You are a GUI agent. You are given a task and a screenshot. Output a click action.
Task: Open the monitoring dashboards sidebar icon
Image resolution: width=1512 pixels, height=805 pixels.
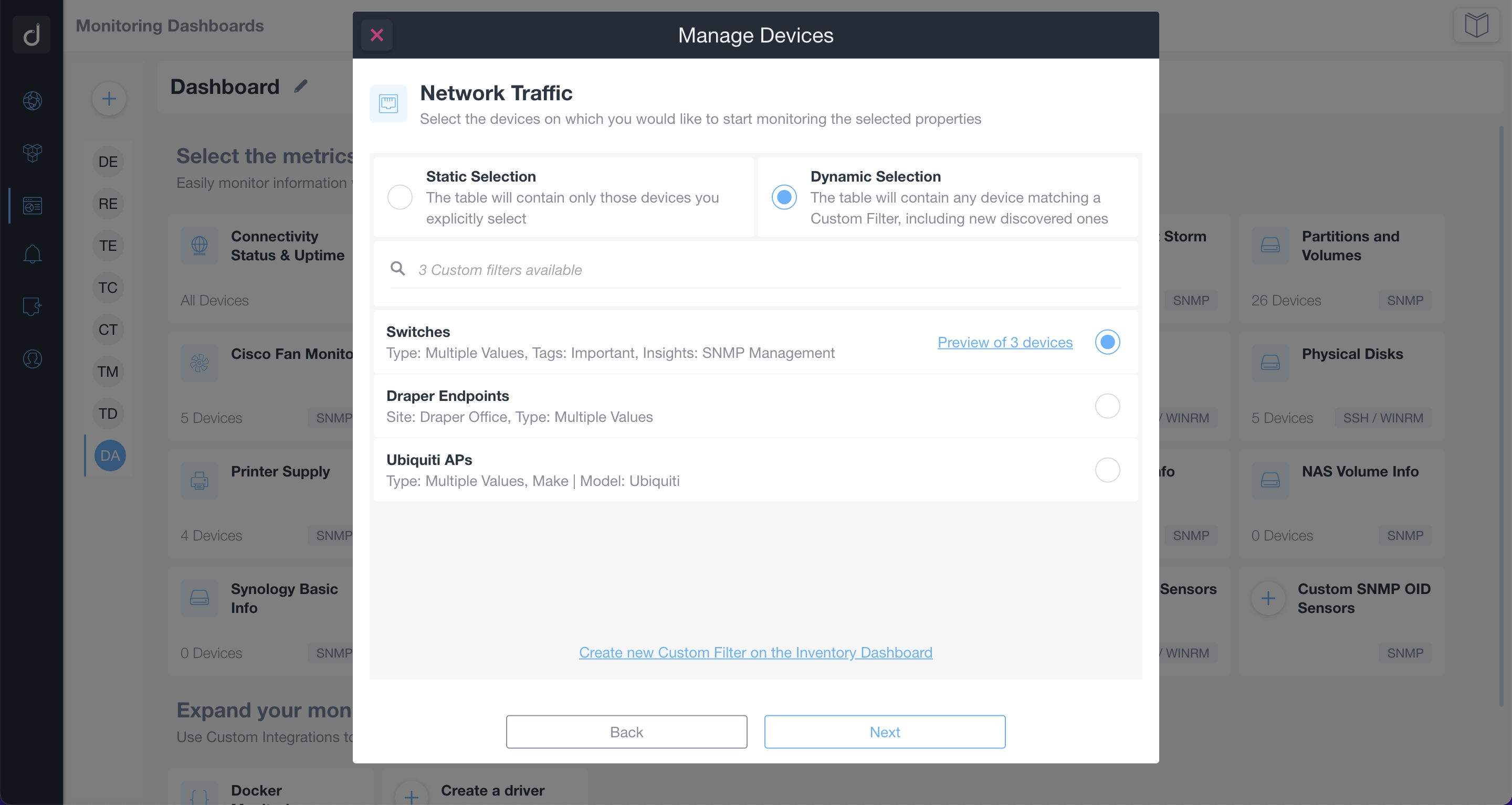pos(32,205)
